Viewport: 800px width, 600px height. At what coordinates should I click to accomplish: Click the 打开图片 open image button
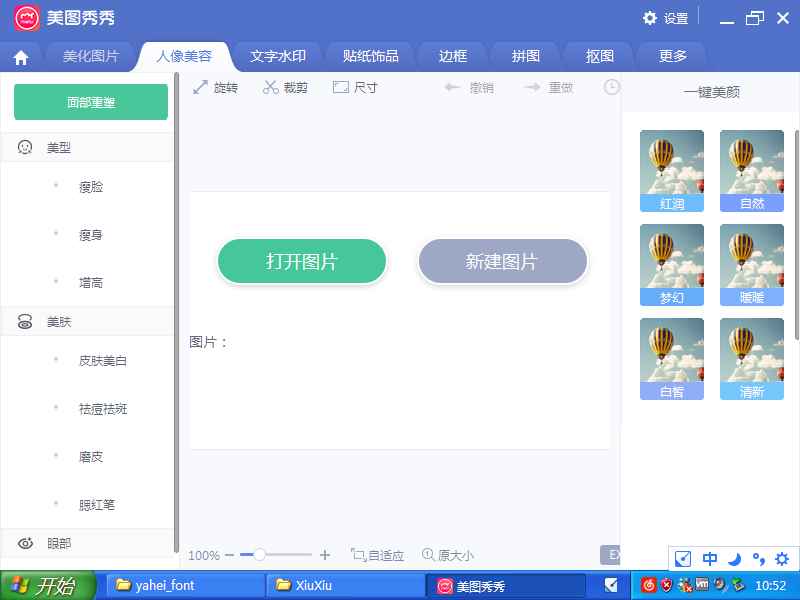click(302, 262)
